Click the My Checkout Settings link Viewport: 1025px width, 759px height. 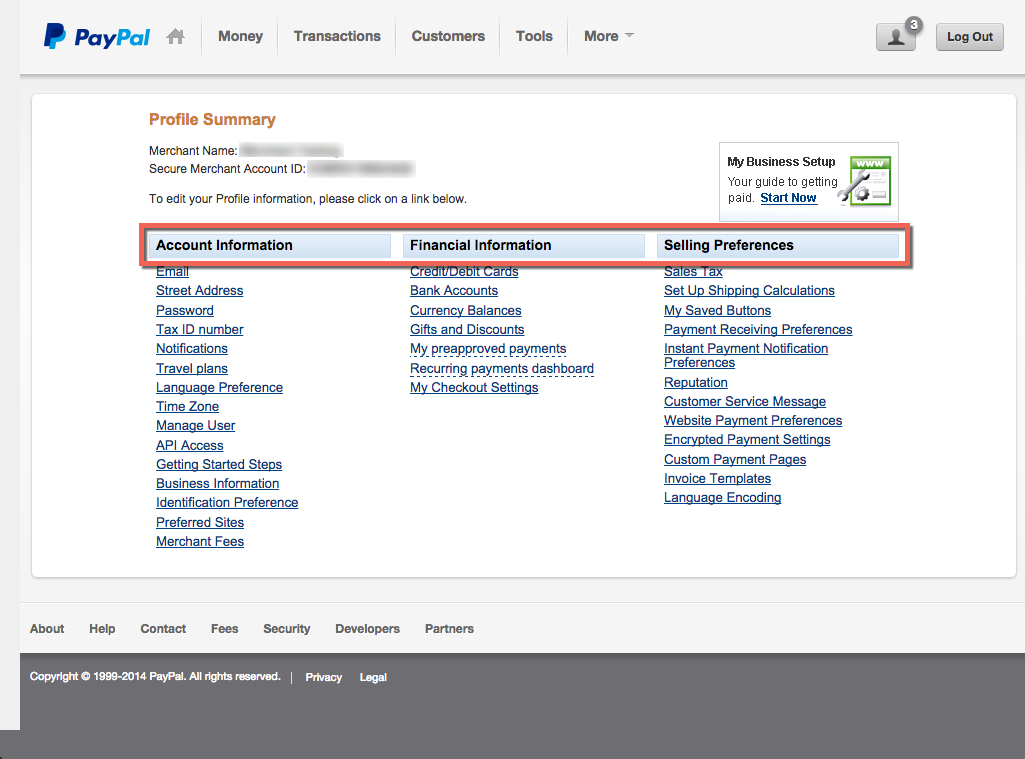click(474, 387)
